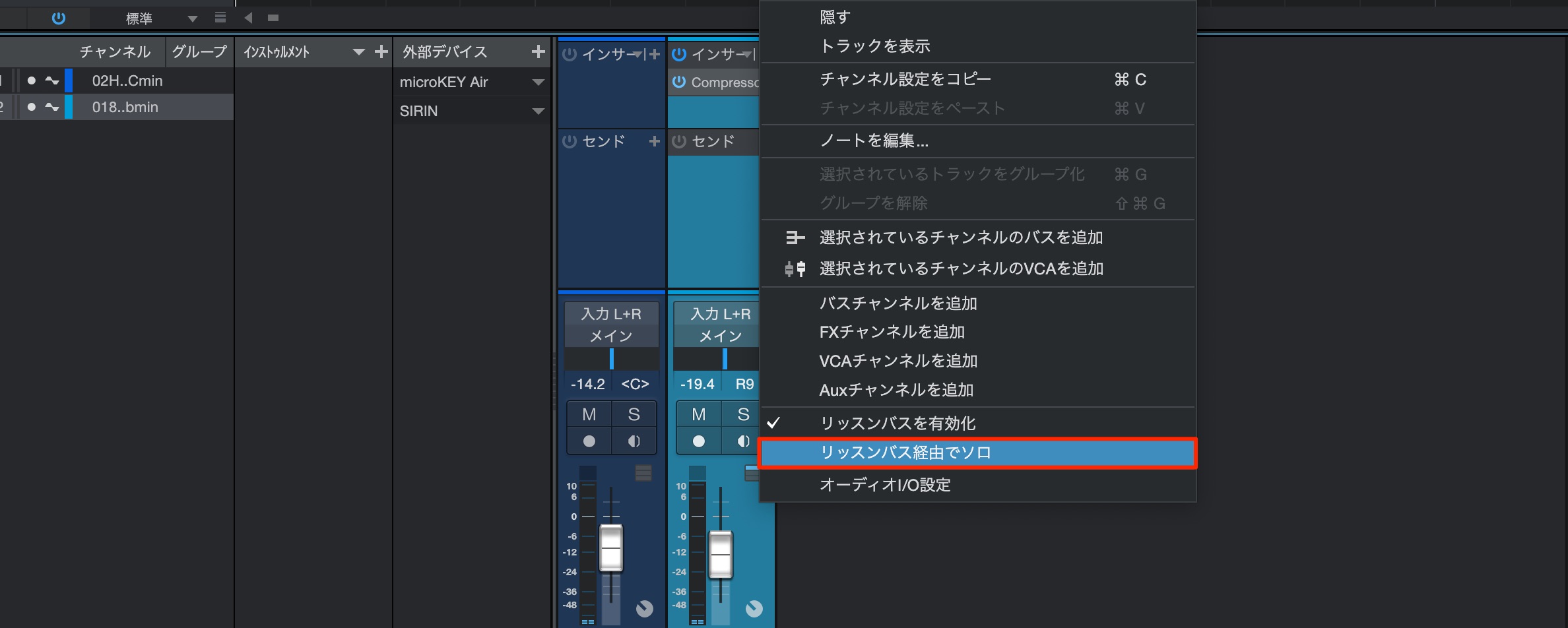Viewport: 1568px width, 628px height.
Task: Open channel editor icon above first fader
Action: coord(643,472)
